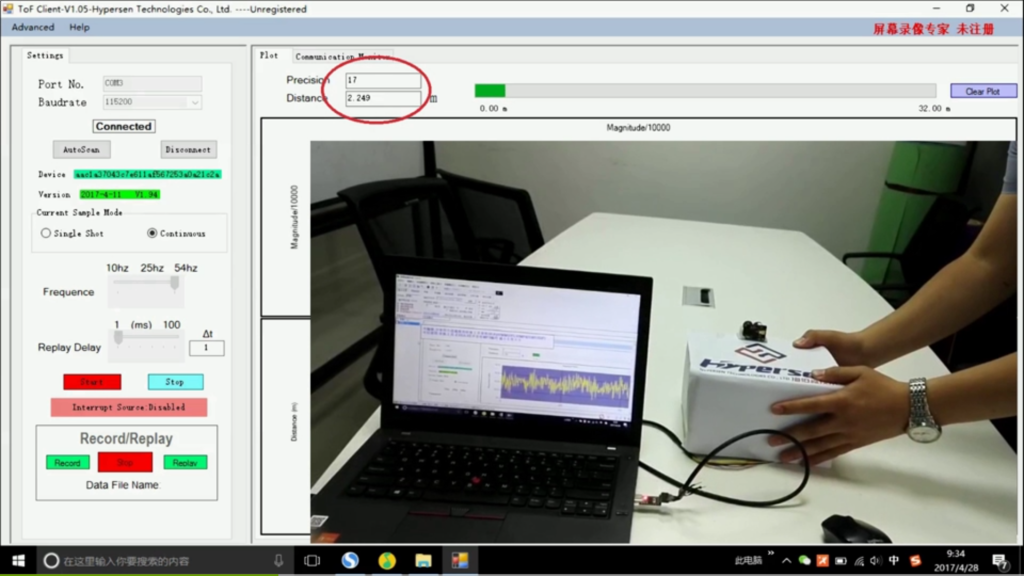The image size is (1024, 576).
Task: Expand the Baudrate dropdown
Action: pyautogui.click(x=193, y=102)
